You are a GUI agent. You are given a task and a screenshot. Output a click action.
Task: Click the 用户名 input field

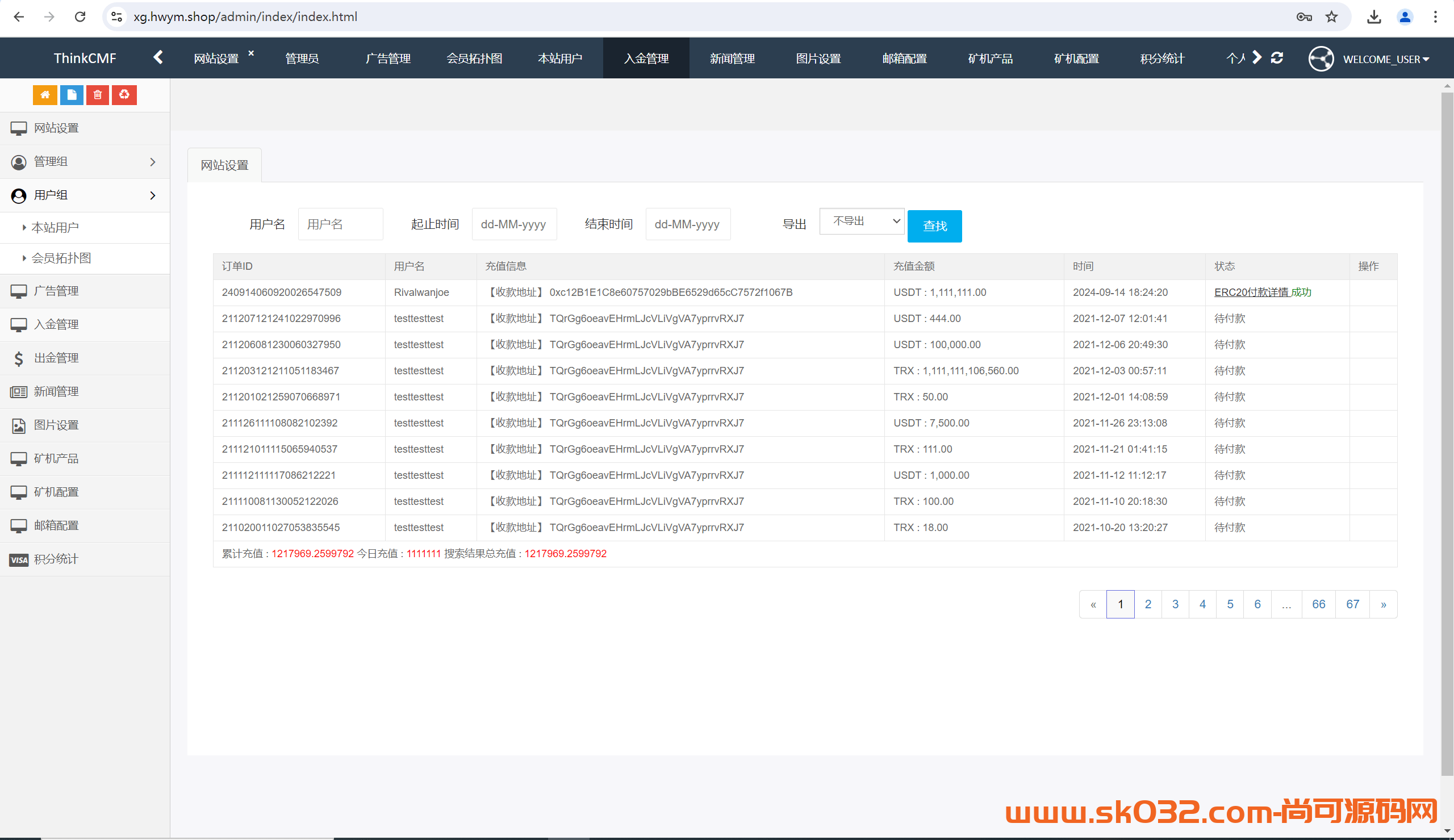pyautogui.click(x=340, y=224)
